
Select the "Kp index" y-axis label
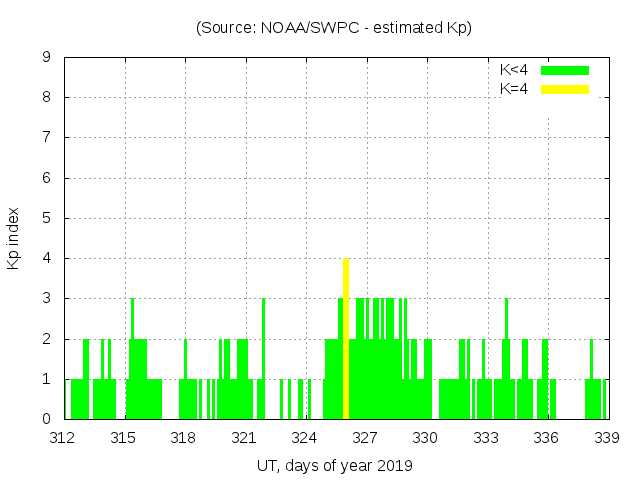(14, 238)
